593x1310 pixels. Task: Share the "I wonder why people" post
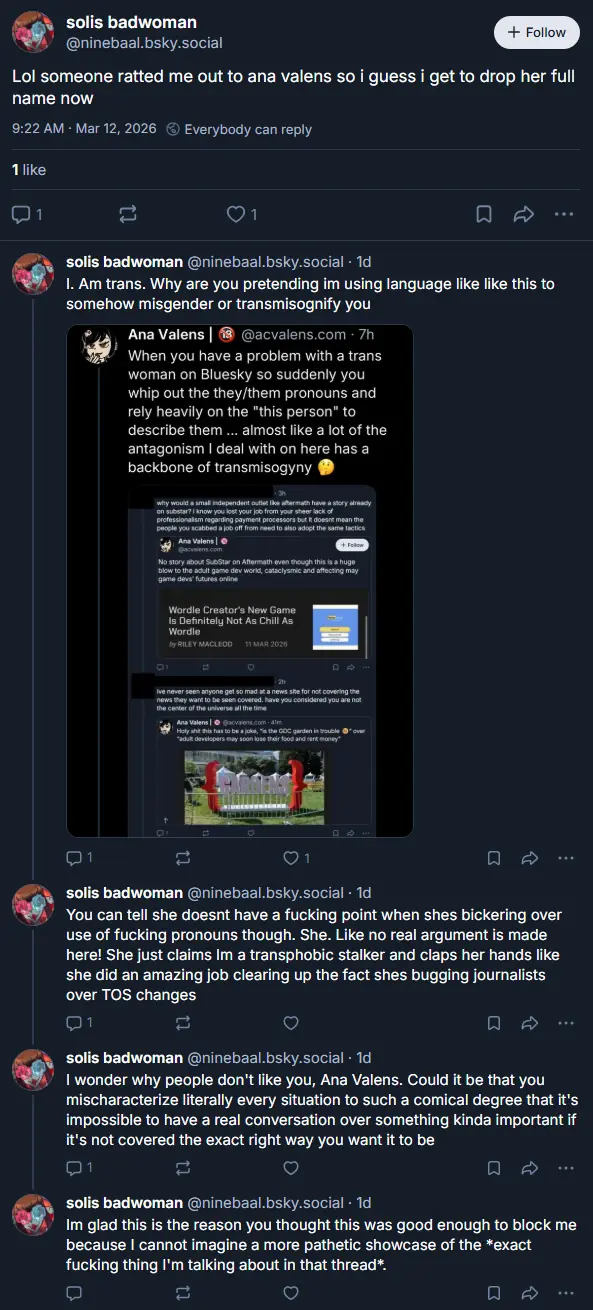[x=530, y=1168]
